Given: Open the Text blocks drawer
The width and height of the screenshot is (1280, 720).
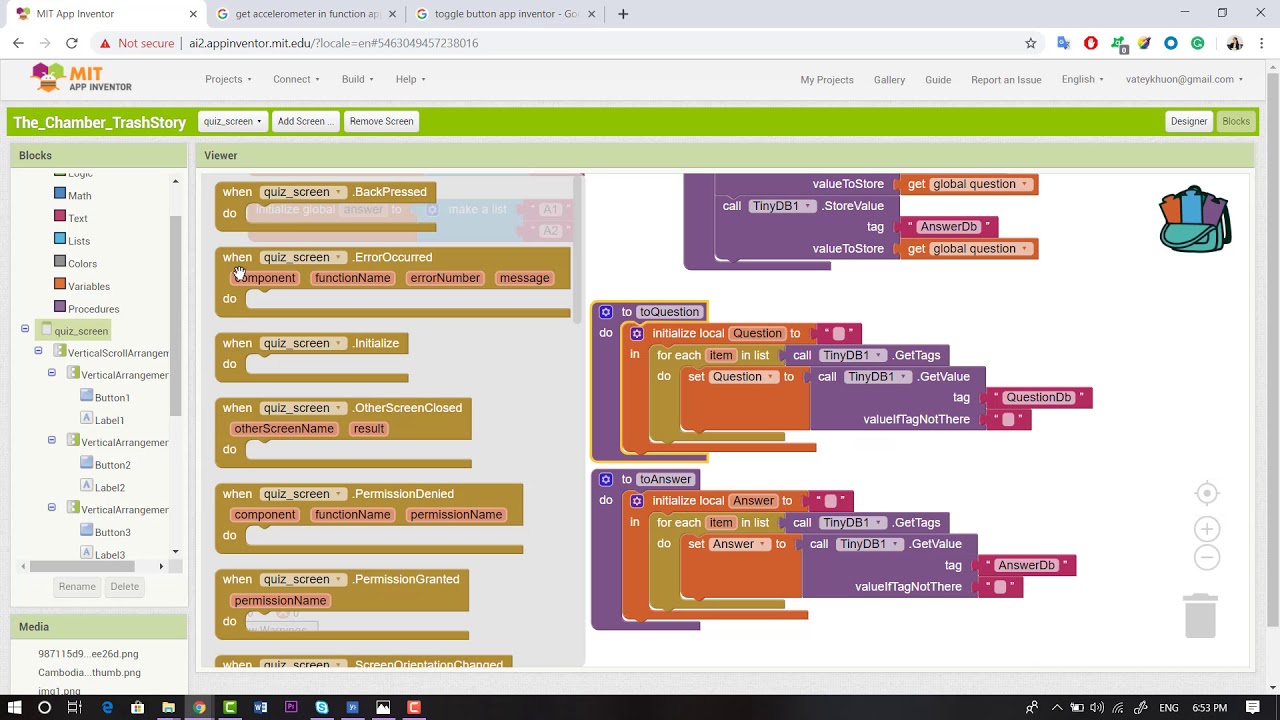Looking at the screenshot, I should tap(77, 218).
